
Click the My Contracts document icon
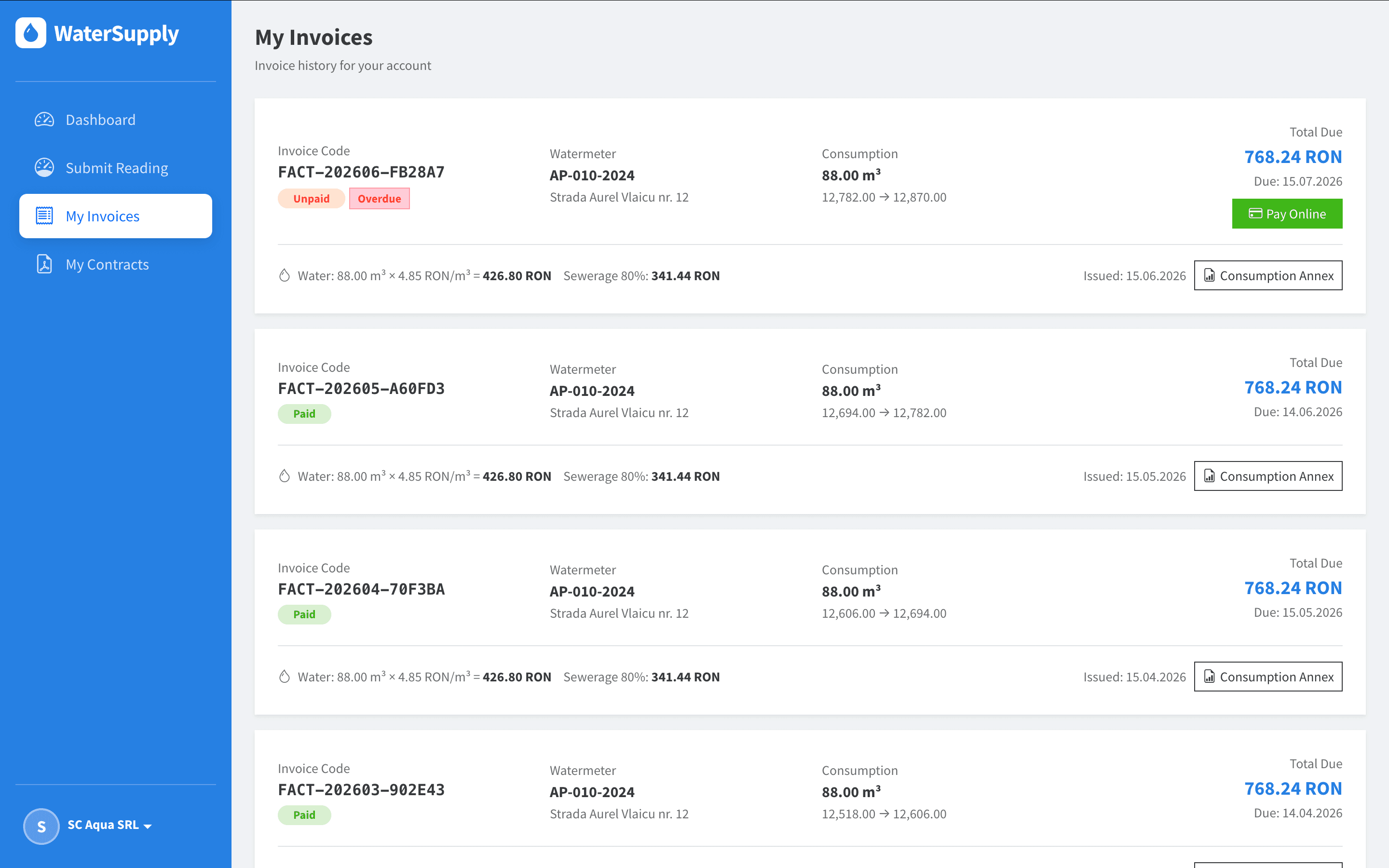tap(44, 264)
